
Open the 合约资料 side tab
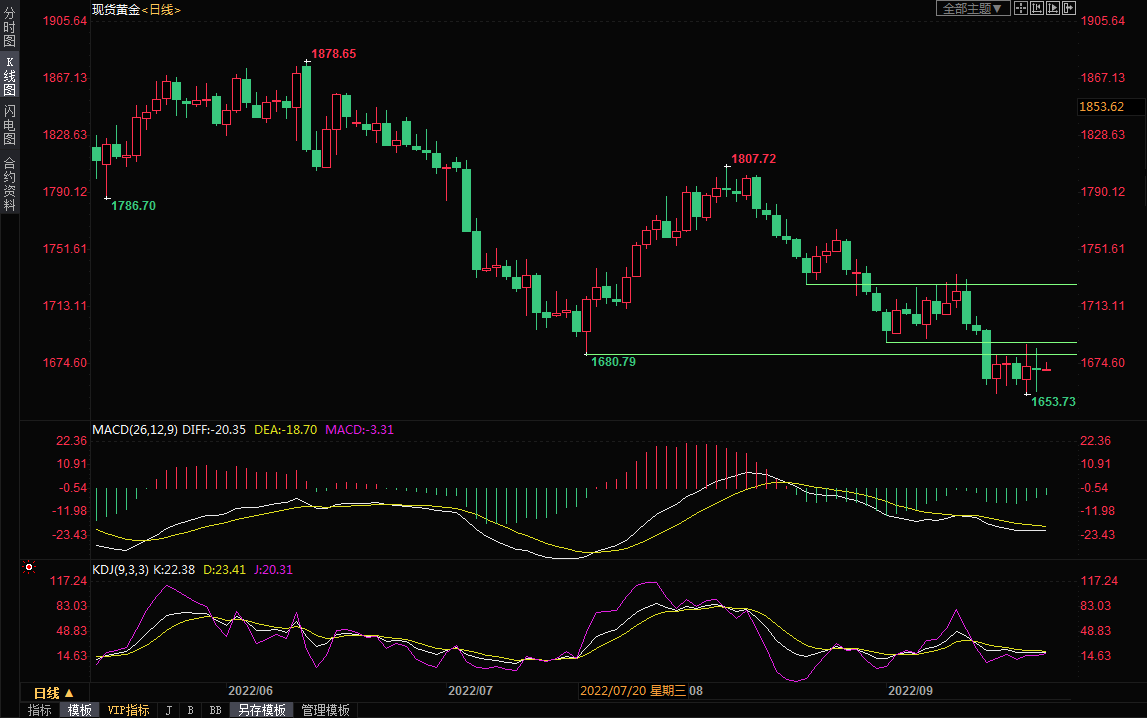[x=9, y=183]
